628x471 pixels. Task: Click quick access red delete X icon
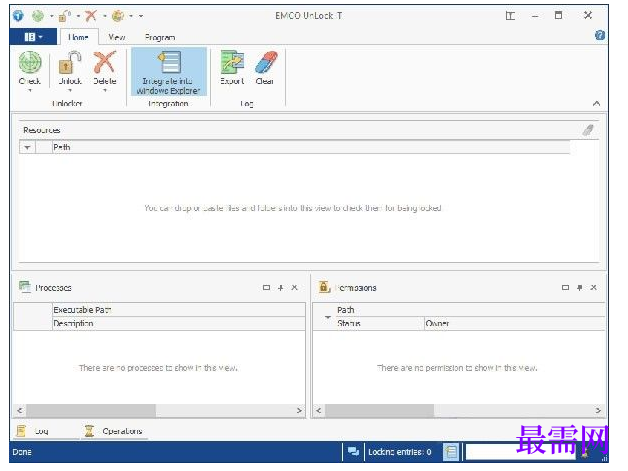coord(91,16)
